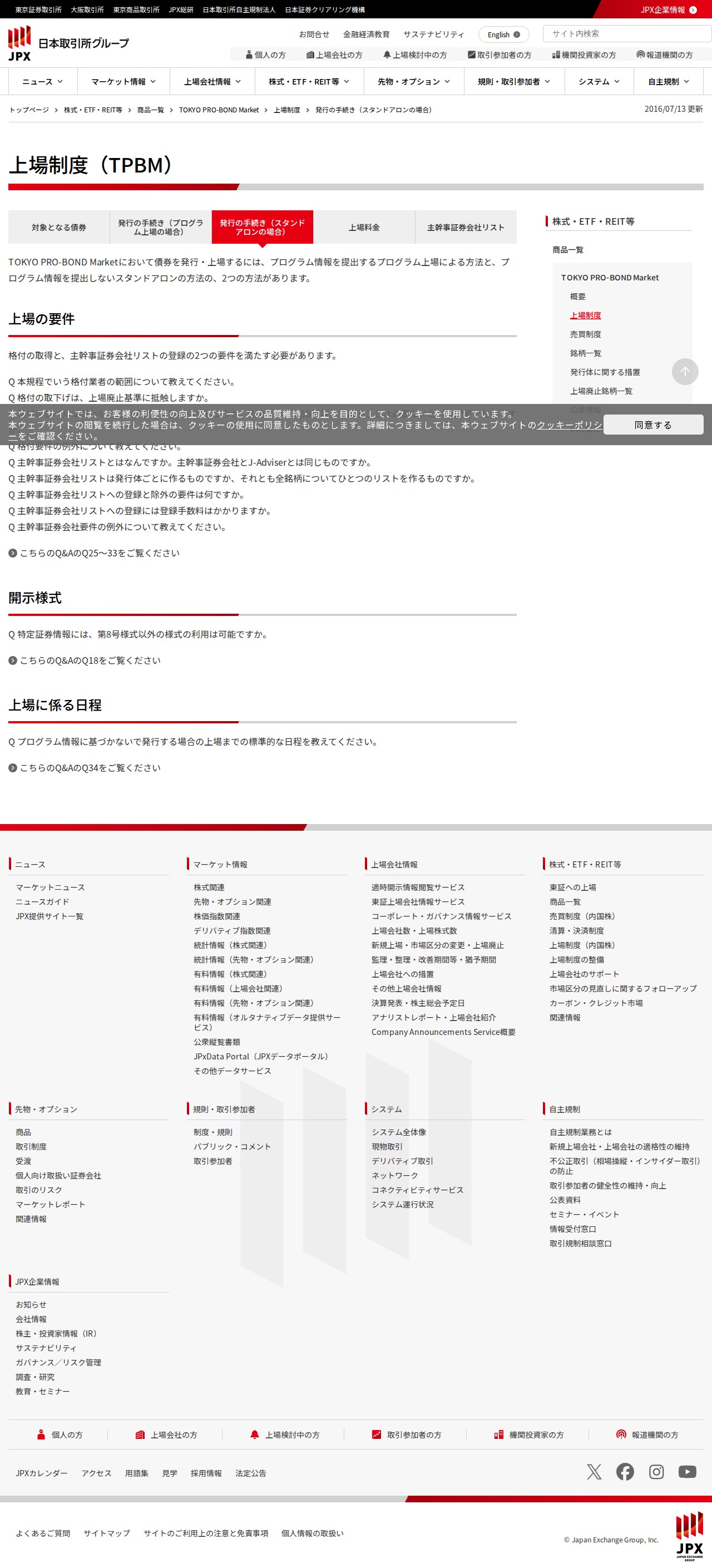Click the footer 上場検討中の方 bell icon
This screenshot has width=712, height=1568.
[254, 1434]
